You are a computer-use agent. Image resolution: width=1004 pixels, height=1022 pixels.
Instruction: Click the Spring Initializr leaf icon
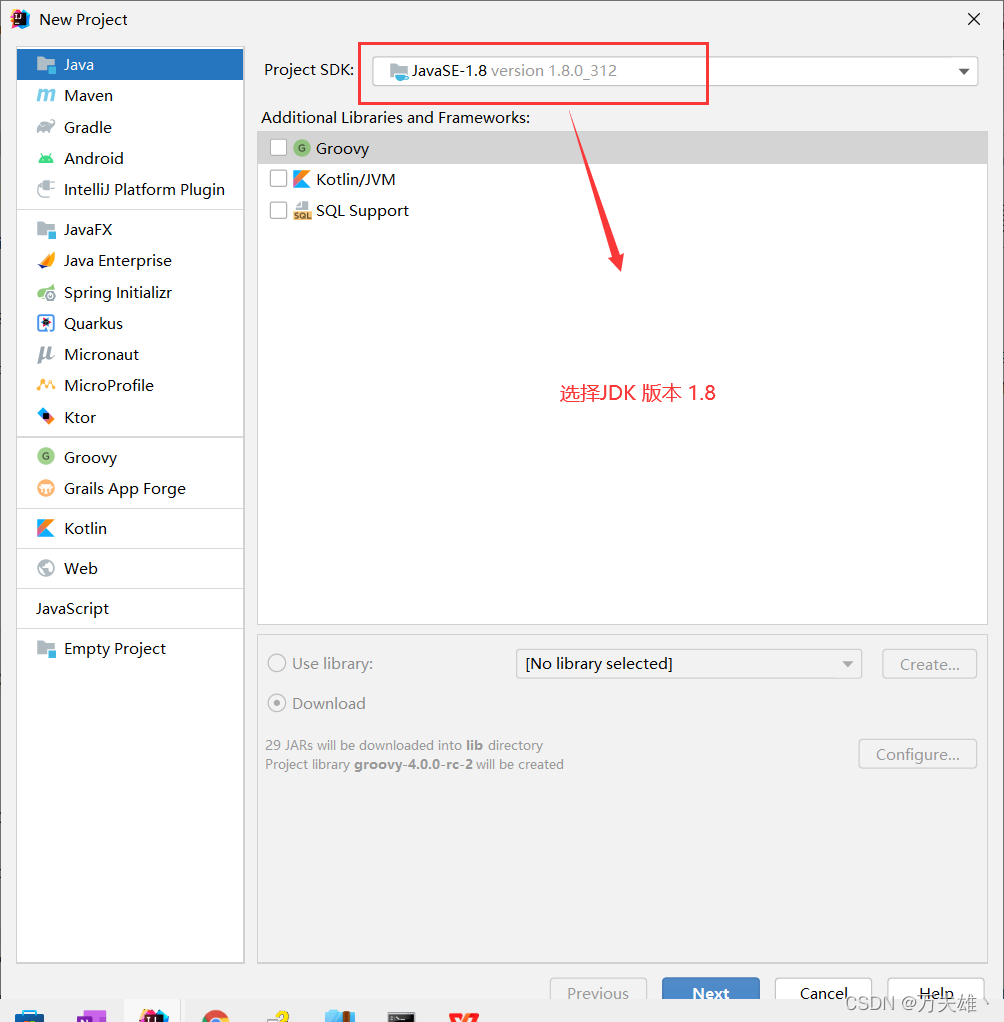point(46,293)
